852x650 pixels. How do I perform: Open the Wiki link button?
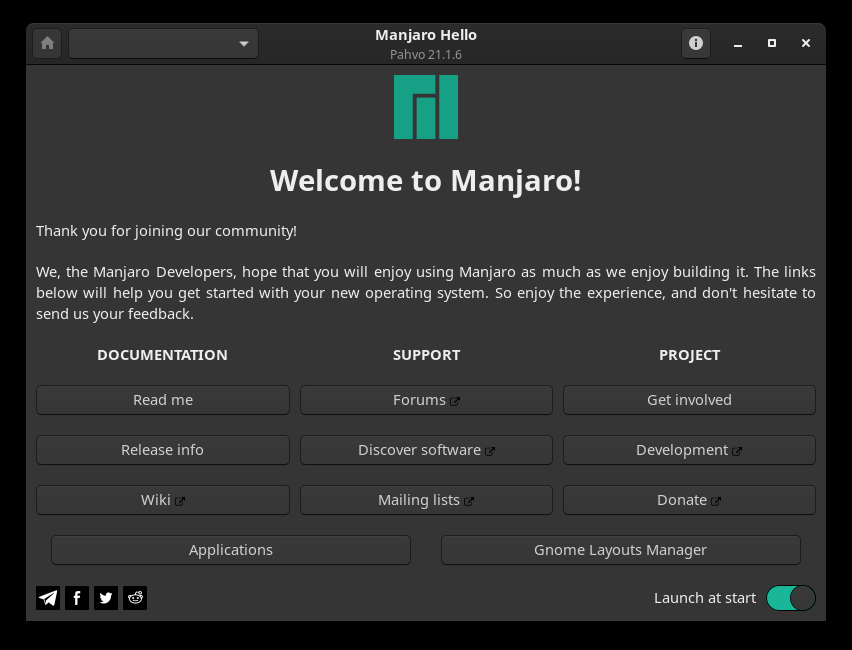163,500
